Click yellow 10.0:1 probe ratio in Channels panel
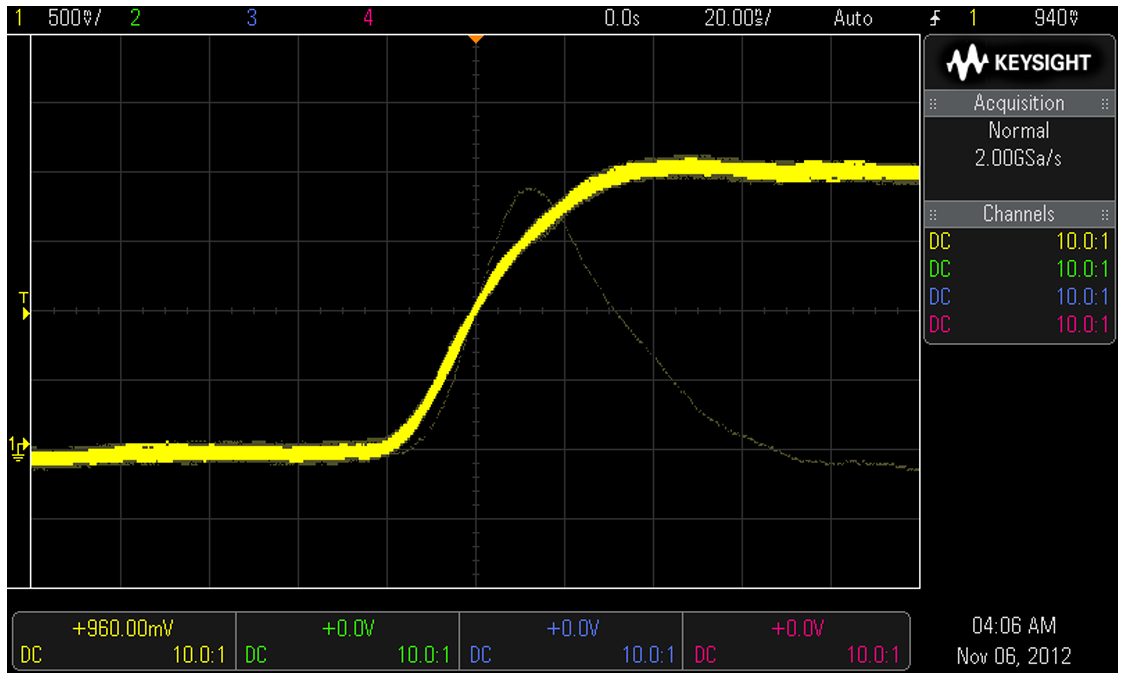Viewport: 1125px width, 680px height. coord(1083,242)
